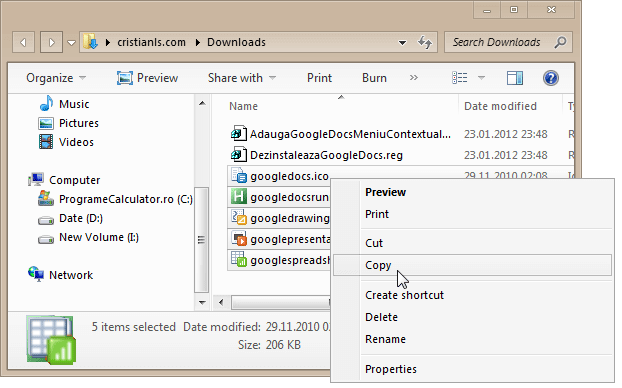Click the details pane spreadsheet thumbnail
Screen dimensions: 622x388
point(51,340)
